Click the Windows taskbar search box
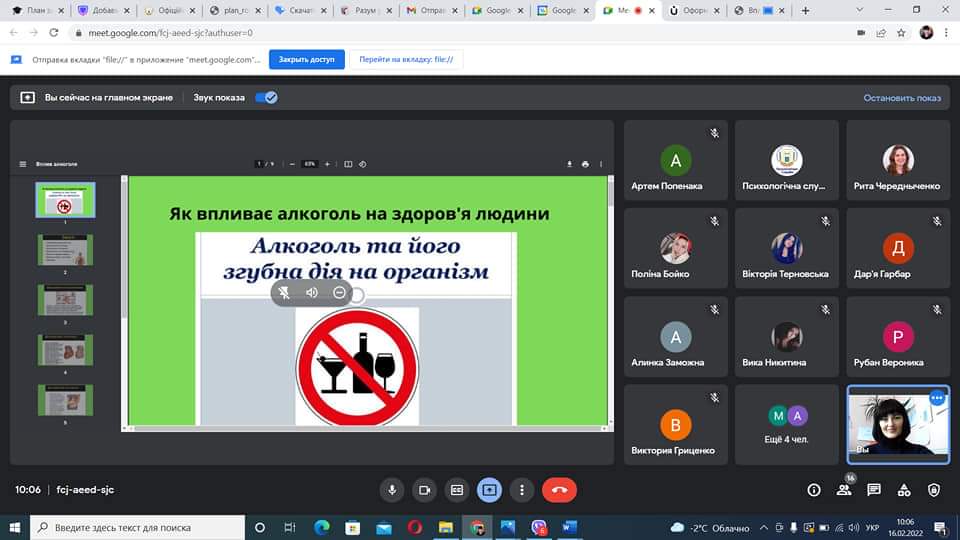This screenshot has height=540, width=960. (137, 527)
